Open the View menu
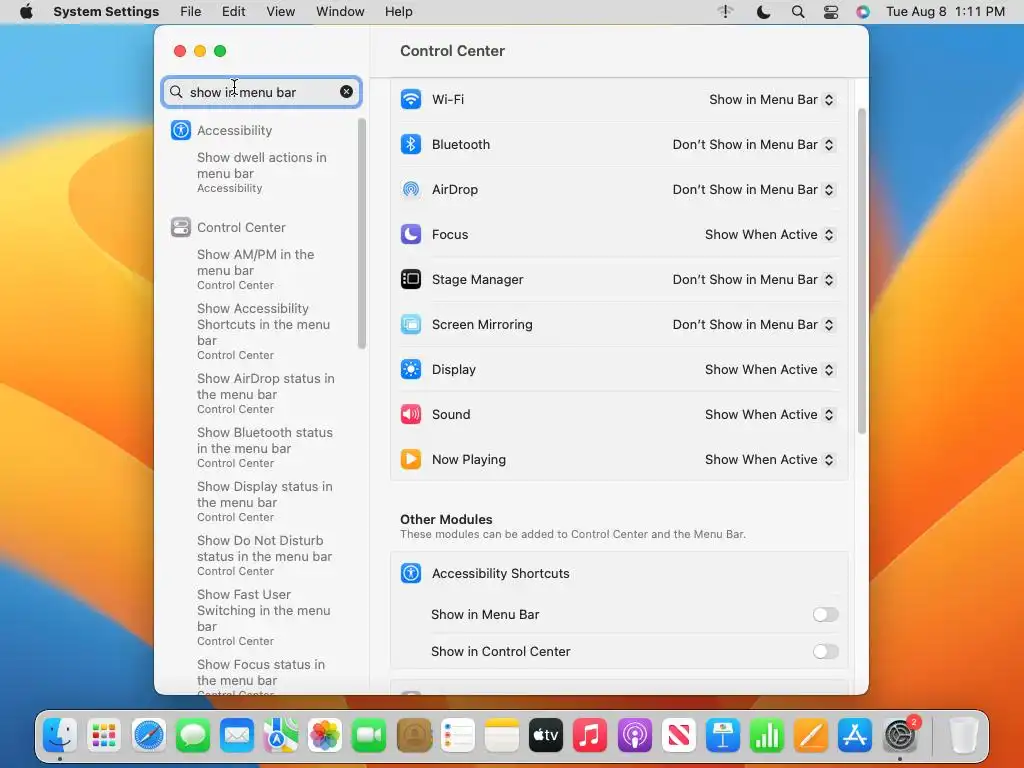Viewport: 1024px width, 768px height. [281, 12]
